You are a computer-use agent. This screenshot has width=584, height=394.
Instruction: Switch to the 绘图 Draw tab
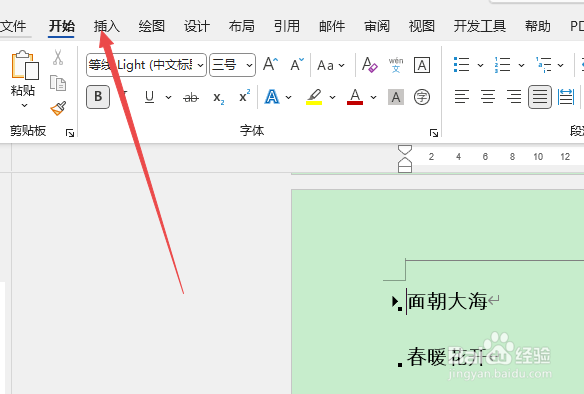coord(152,26)
